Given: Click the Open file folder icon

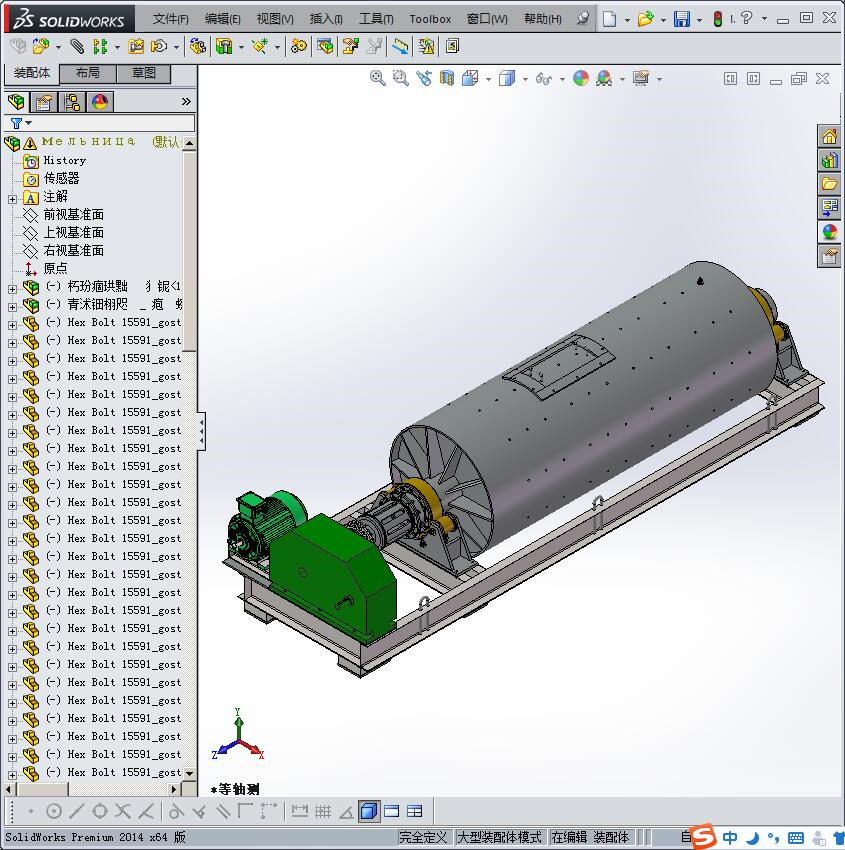Looking at the screenshot, I should 645,19.
